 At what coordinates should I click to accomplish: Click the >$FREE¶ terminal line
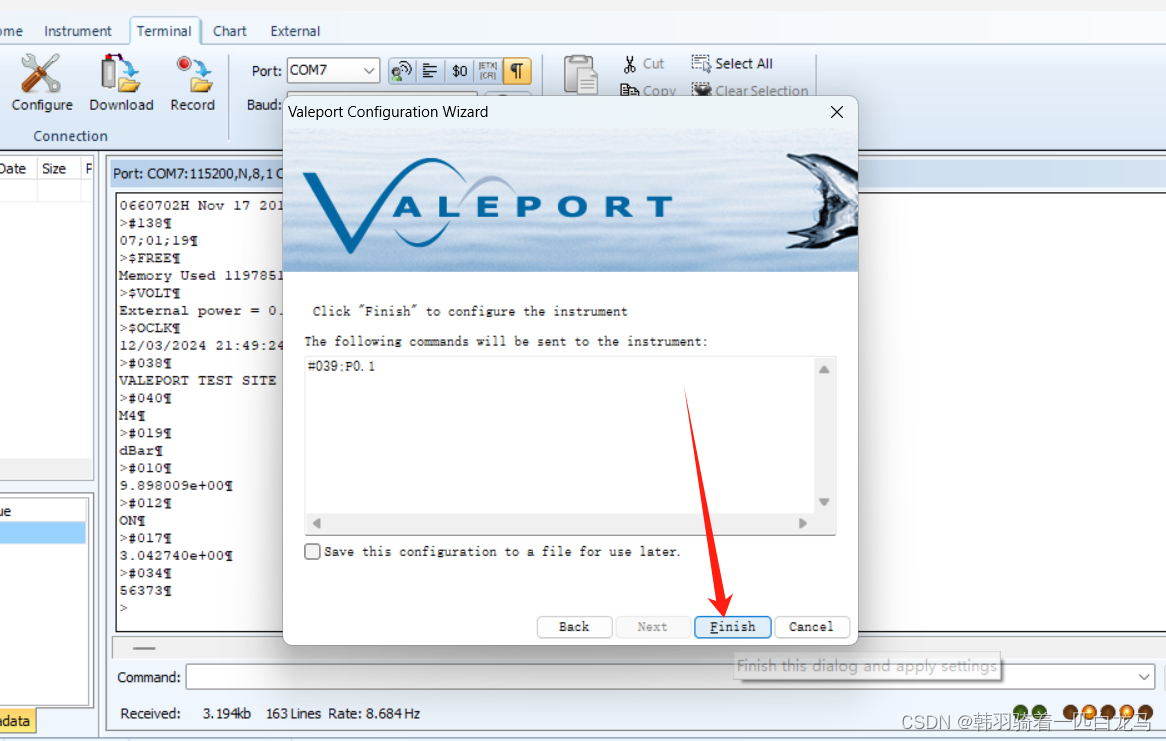(149, 258)
